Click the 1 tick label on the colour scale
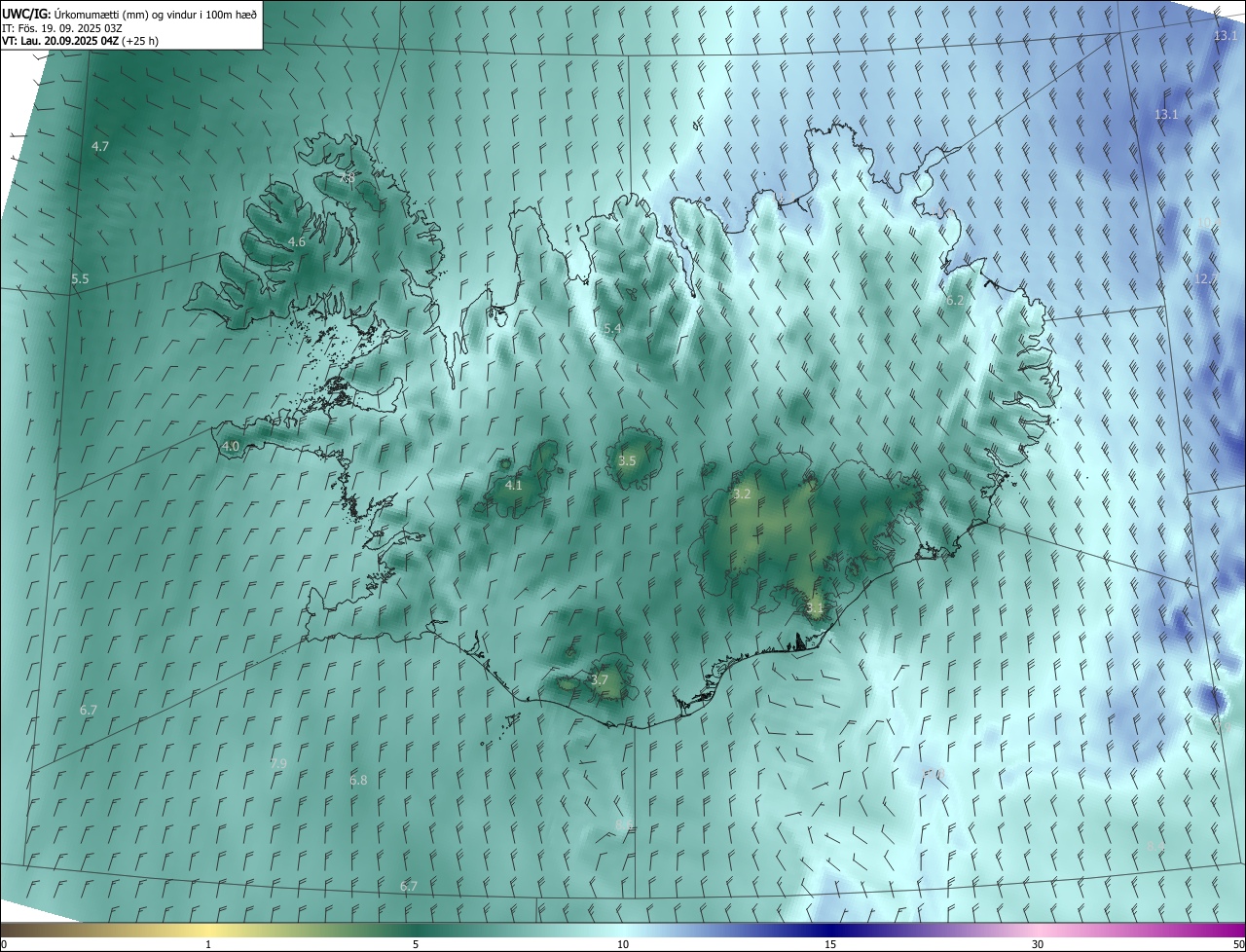This screenshot has width=1246, height=952. (x=208, y=944)
